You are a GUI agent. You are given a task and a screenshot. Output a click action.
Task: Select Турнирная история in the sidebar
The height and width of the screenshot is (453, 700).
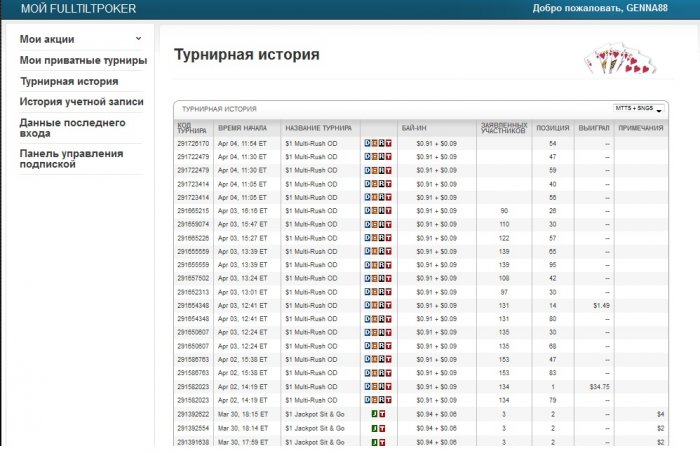pos(69,81)
